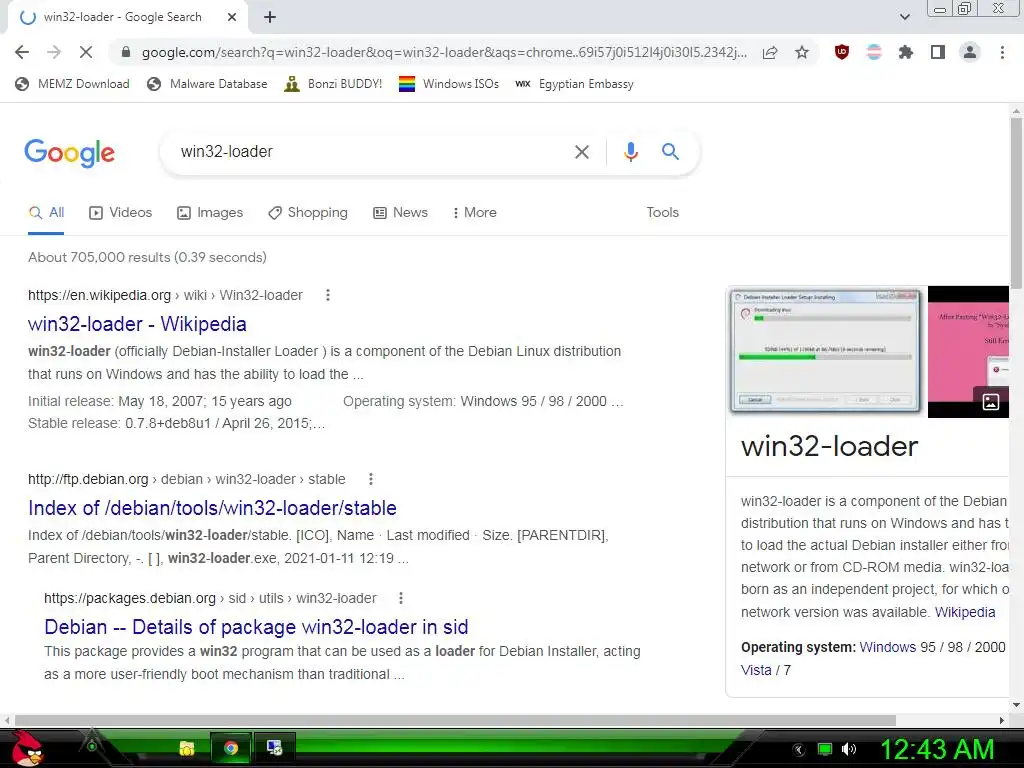Open options for the Wikipedia result
This screenshot has height=768, width=1024.
(x=328, y=295)
